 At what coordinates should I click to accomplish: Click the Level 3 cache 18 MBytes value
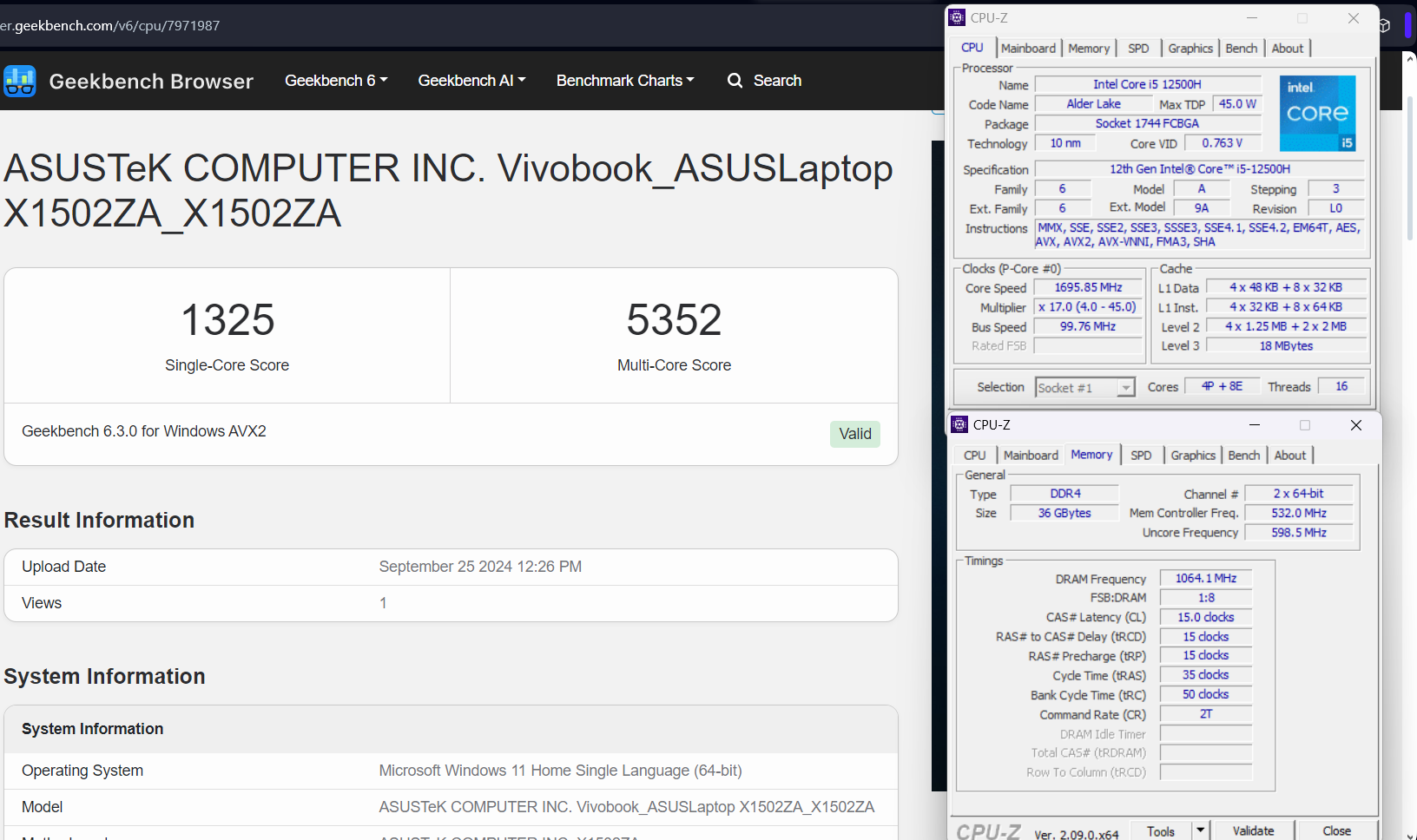1286,345
